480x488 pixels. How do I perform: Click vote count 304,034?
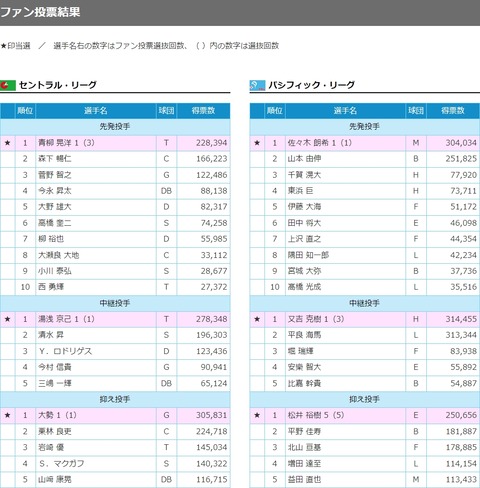coord(461,143)
